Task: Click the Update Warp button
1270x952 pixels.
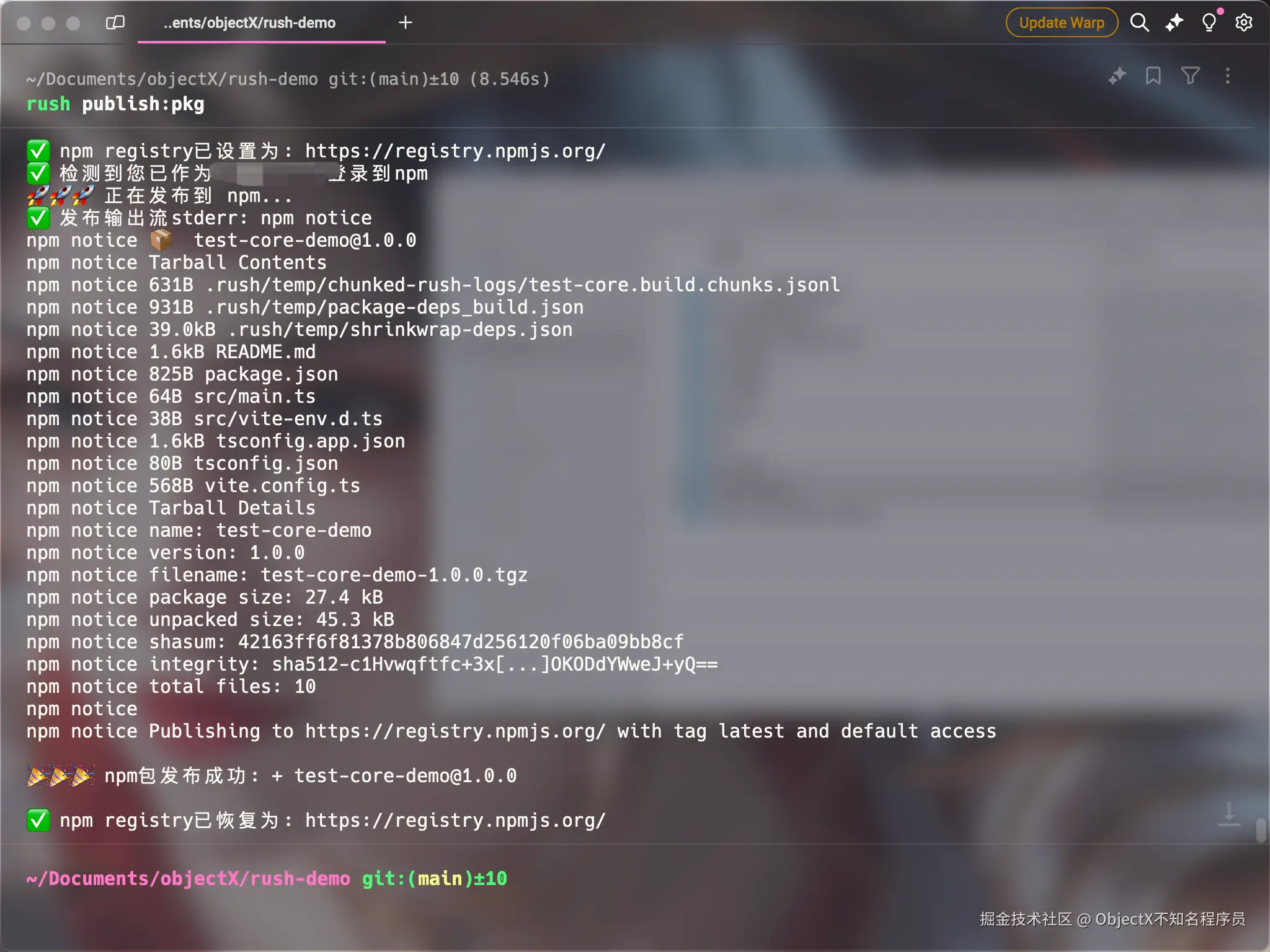Action: pyautogui.click(x=1061, y=23)
